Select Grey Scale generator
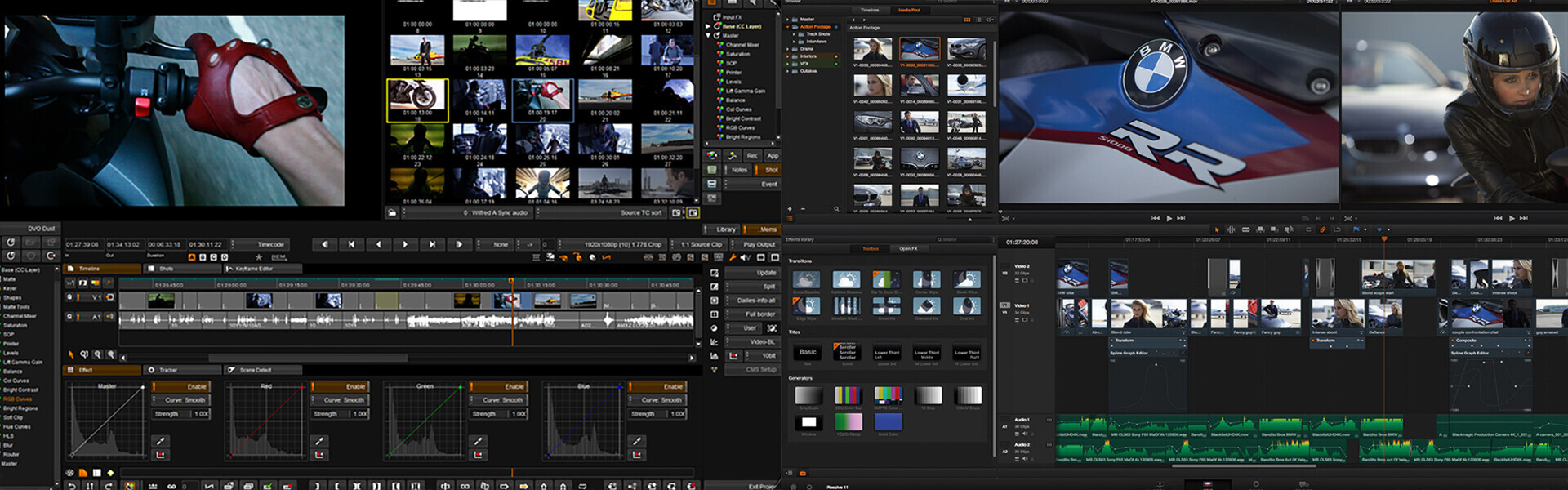This screenshot has height=490, width=1568. 808,396
